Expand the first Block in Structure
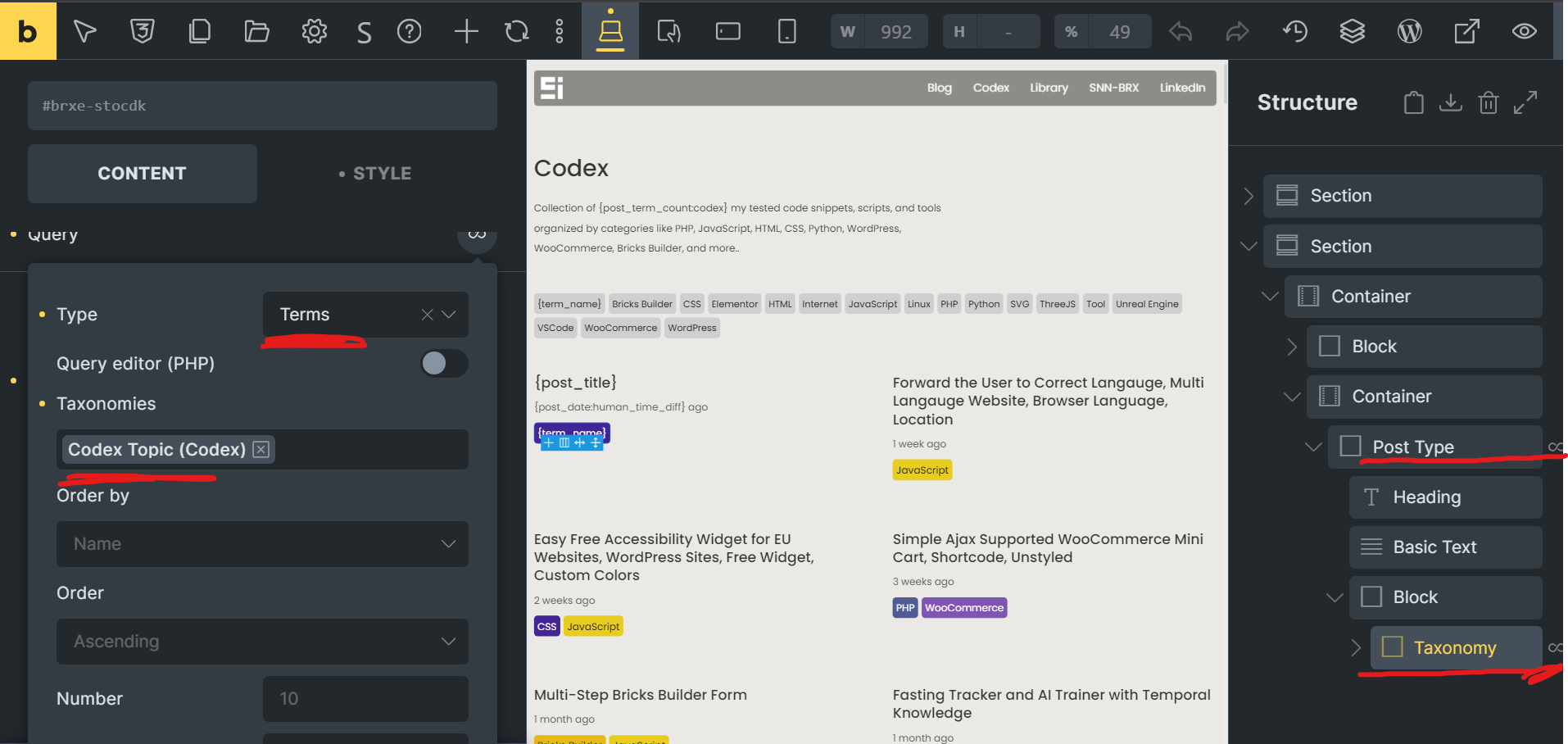1568x744 pixels. (x=1291, y=347)
